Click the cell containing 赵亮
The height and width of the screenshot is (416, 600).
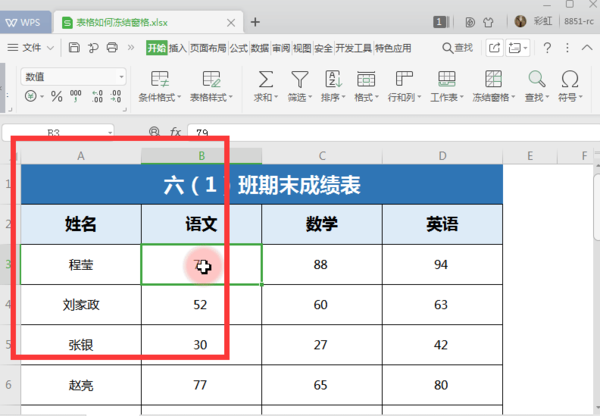(81, 385)
